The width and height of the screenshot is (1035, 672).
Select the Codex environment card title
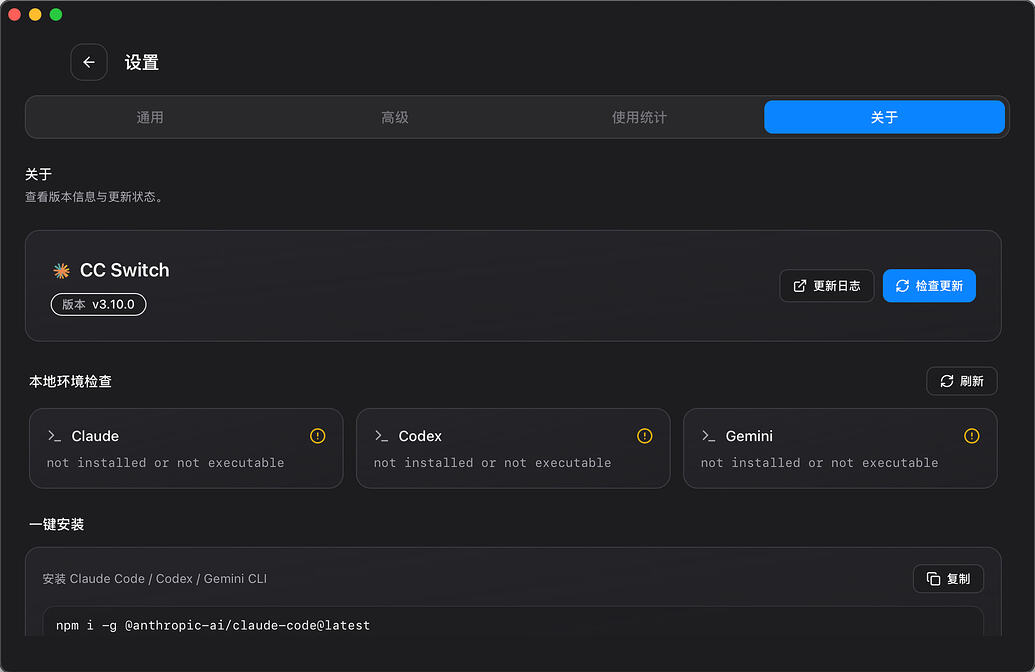[420, 436]
